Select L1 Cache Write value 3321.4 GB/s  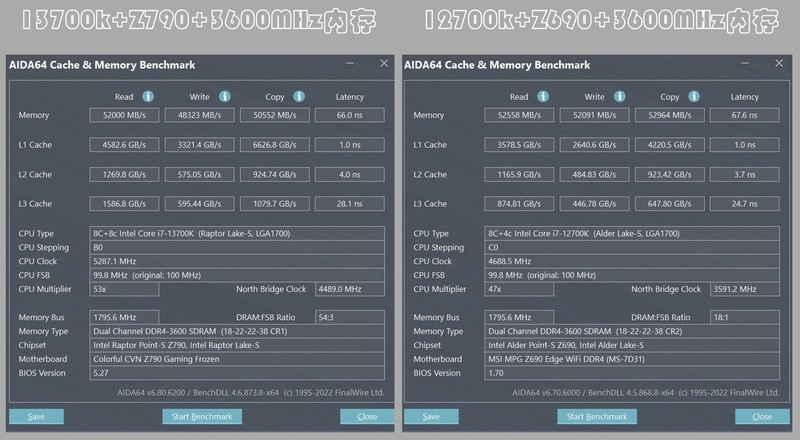[x=199, y=145]
